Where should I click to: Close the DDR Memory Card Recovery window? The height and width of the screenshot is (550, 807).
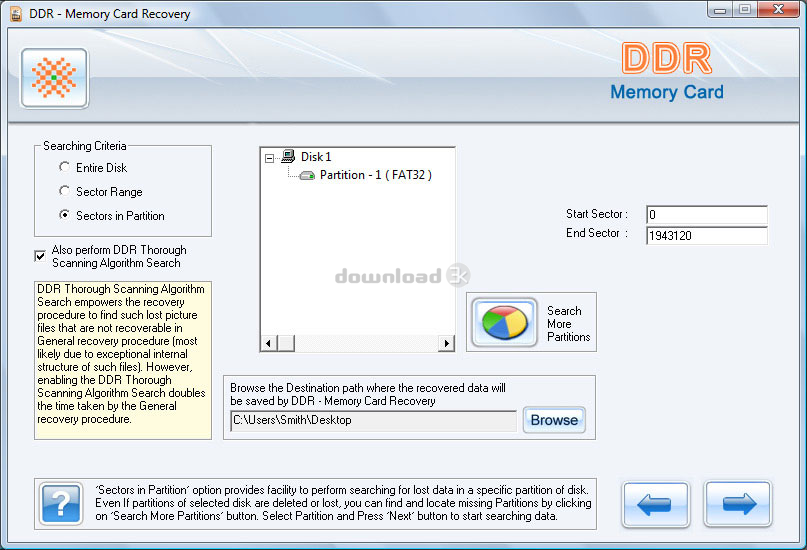pos(778,10)
